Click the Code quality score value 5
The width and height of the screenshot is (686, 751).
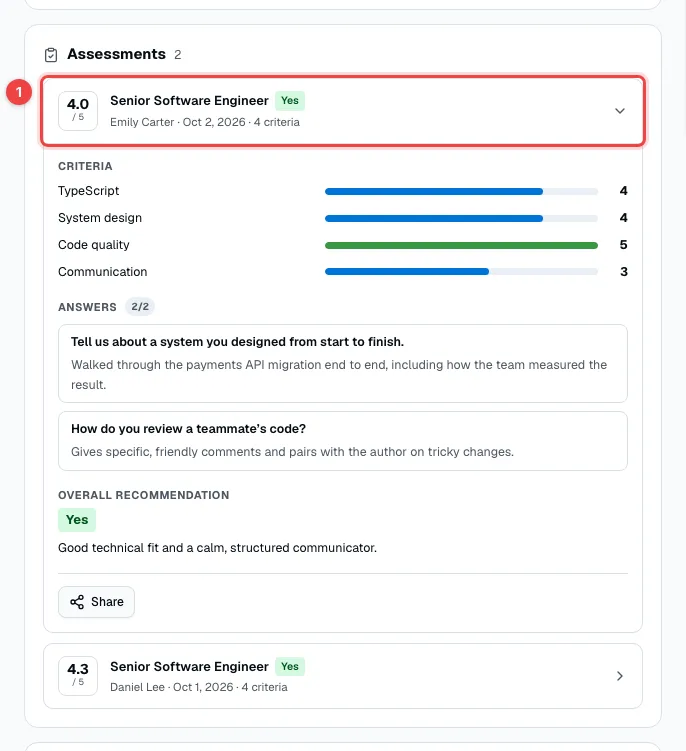[623, 245]
